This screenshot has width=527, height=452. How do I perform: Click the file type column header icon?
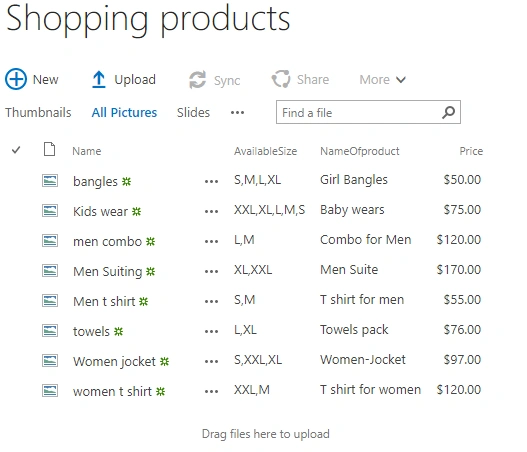49,149
